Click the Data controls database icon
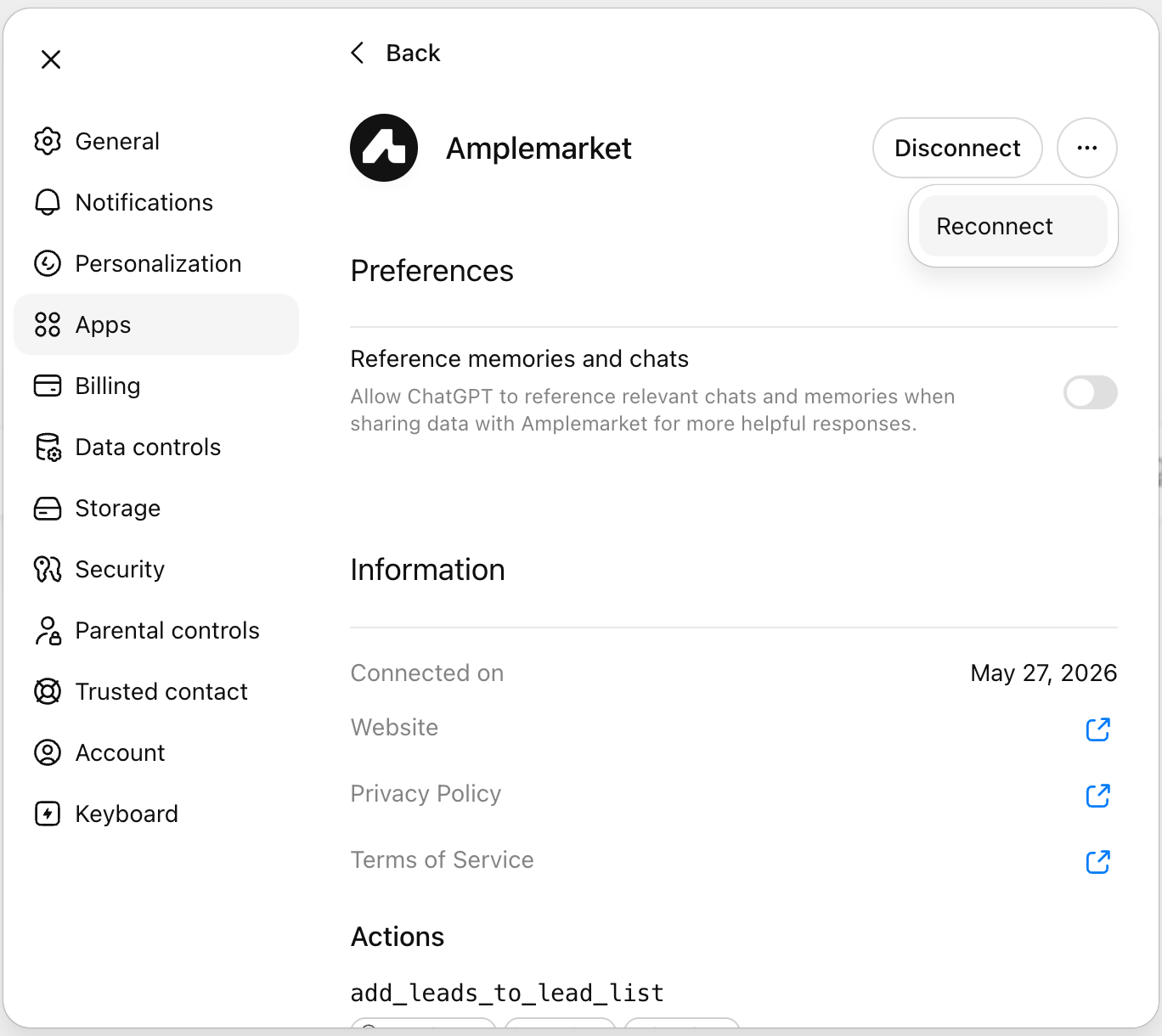1162x1036 pixels. [48, 447]
